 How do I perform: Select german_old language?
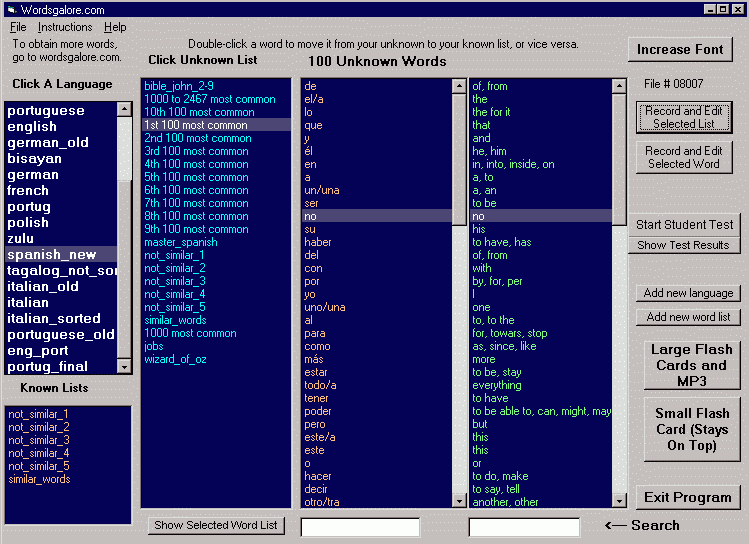tap(61, 142)
